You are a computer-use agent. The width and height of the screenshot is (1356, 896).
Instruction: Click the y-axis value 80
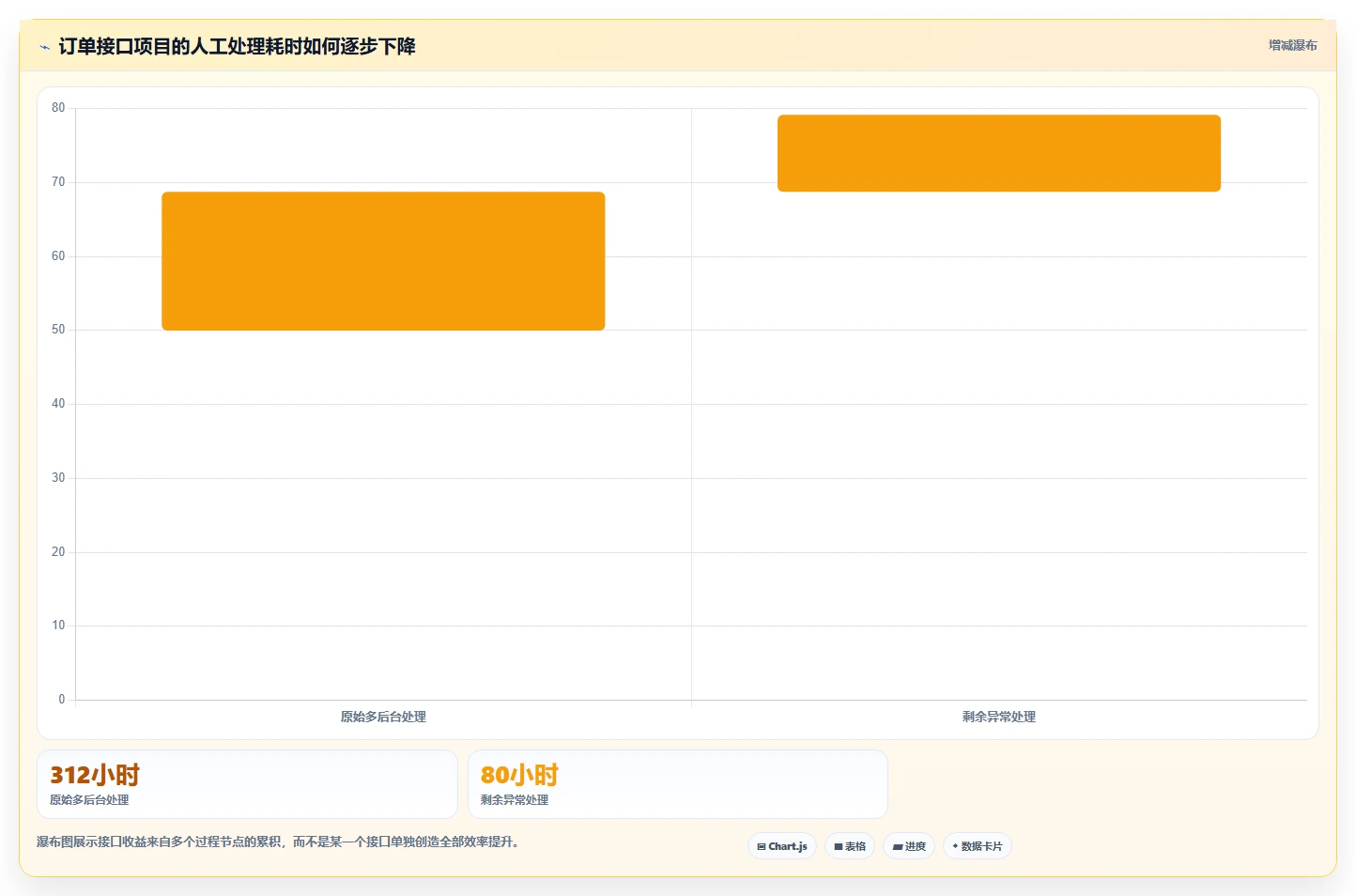pos(58,108)
